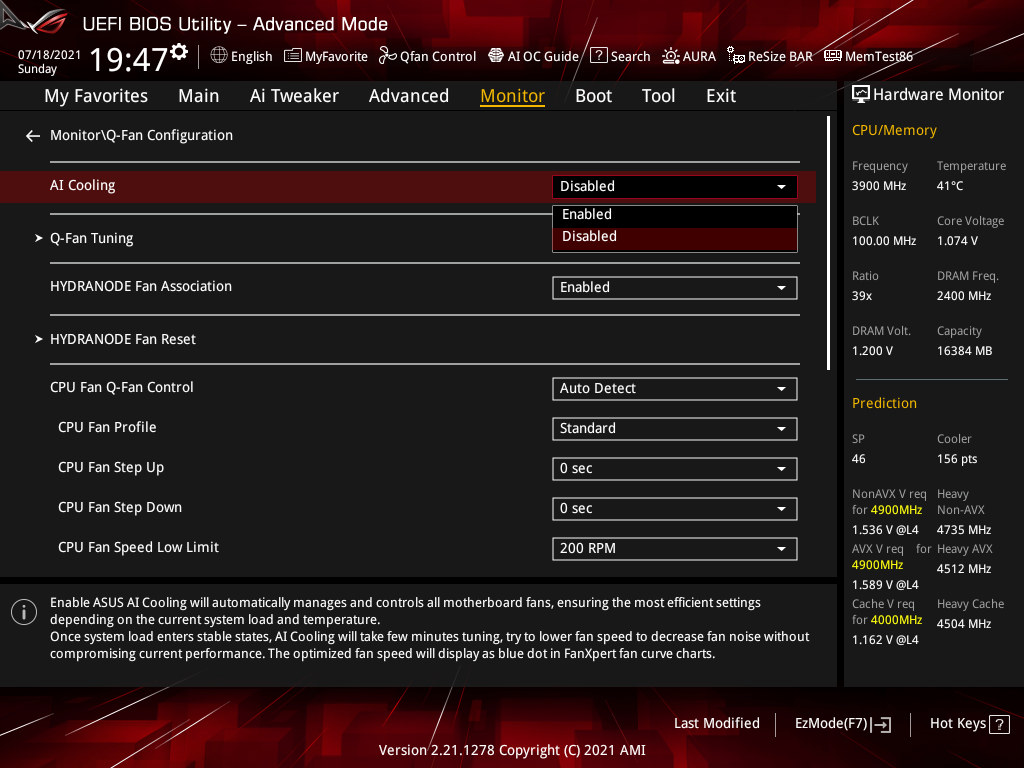Image resolution: width=1024 pixels, height=768 pixels.
Task: Open the CPU Fan Speed Low Limit dropdown
Action: click(x=674, y=548)
